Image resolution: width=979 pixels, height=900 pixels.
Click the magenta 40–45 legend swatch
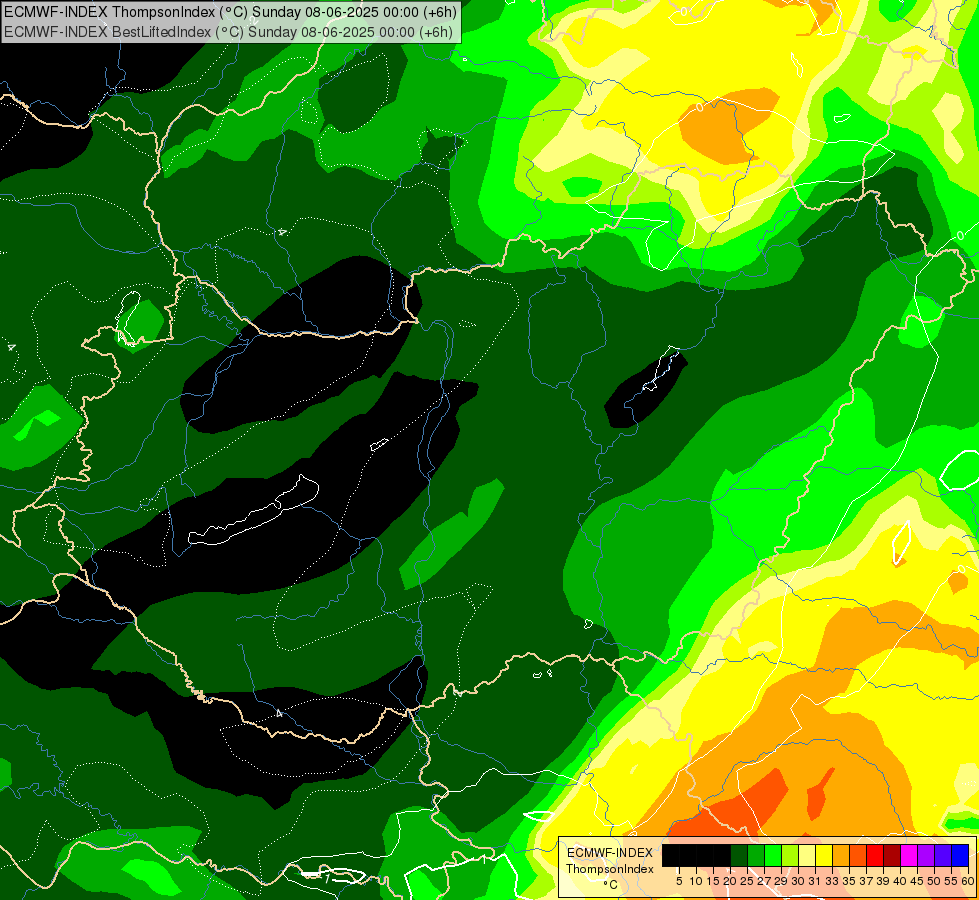click(x=909, y=855)
